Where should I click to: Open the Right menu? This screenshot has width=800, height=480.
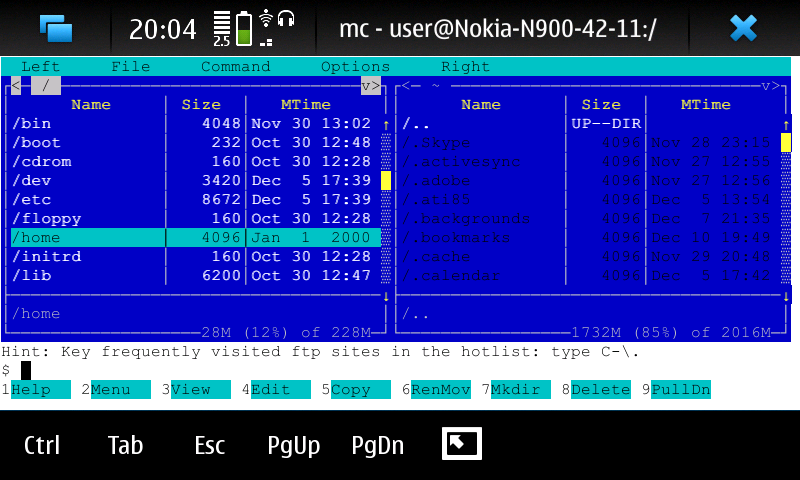(x=465, y=67)
